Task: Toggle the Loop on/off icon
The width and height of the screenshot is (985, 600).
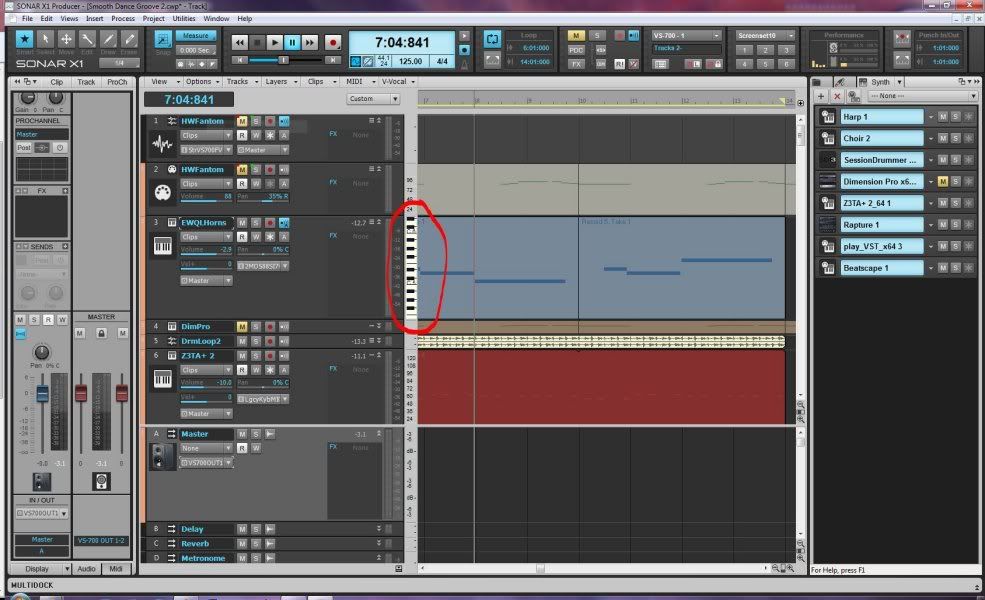Action: pos(492,40)
